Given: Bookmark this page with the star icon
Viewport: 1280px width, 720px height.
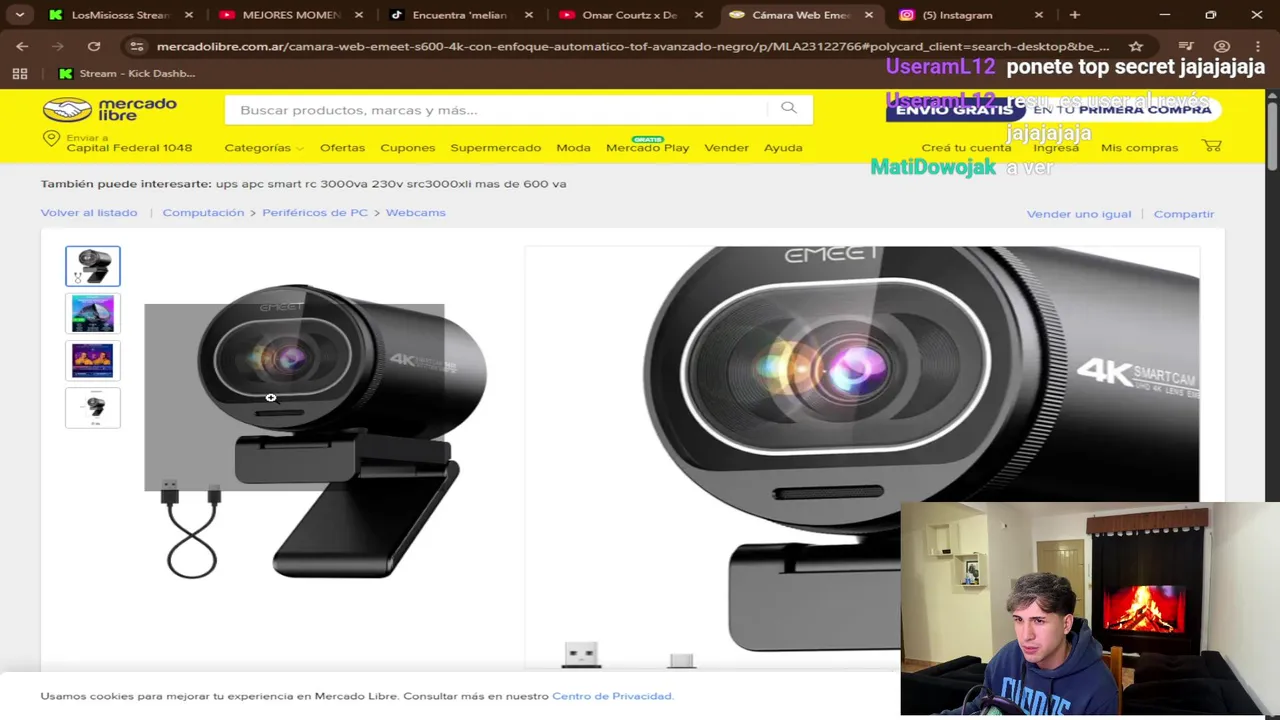Looking at the screenshot, I should [1136, 46].
